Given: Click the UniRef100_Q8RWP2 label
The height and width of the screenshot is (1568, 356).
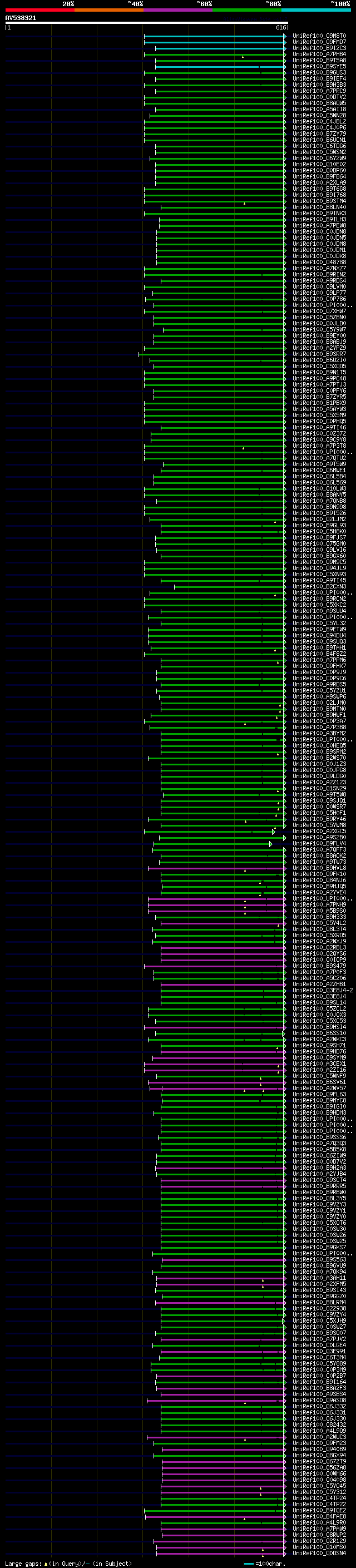Looking at the screenshot, I should (x=319, y=1535).
